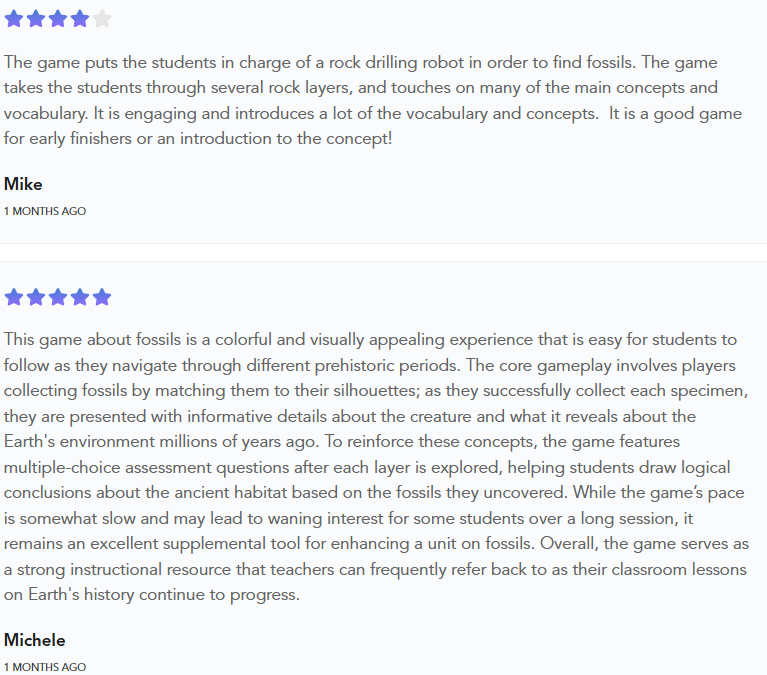Click fourth star of Michele's review rating

tap(80, 297)
